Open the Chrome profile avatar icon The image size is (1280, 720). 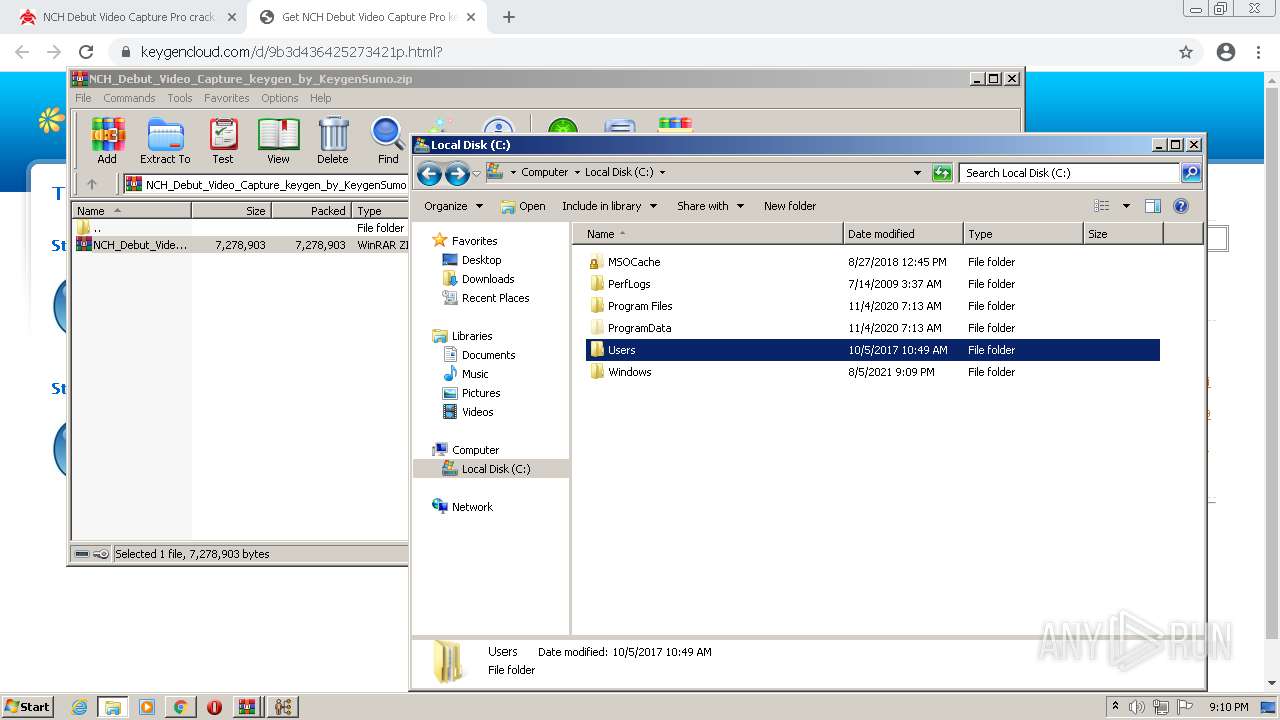tap(1226, 52)
